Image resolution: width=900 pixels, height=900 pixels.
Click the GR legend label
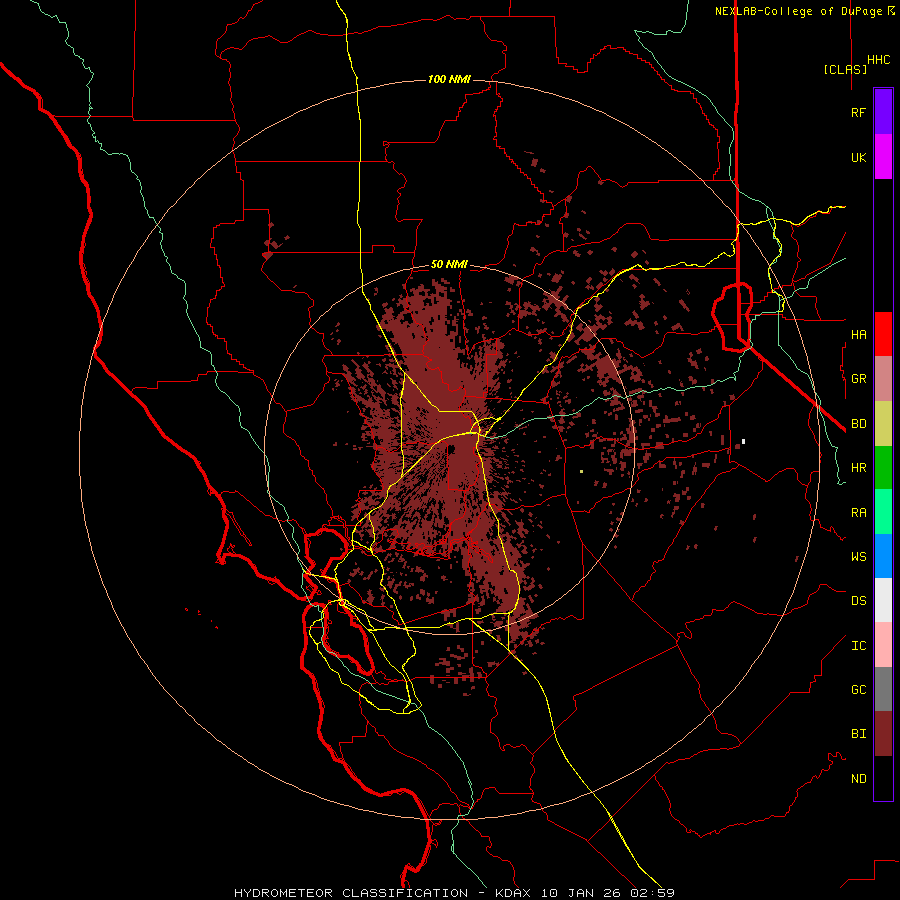point(858,379)
